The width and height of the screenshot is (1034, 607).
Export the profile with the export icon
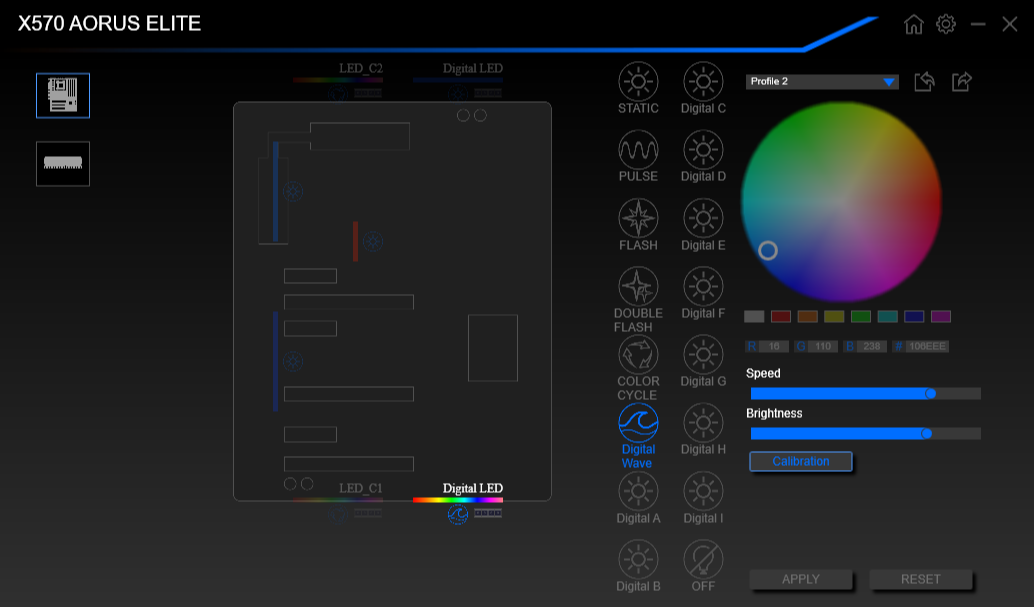961,82
